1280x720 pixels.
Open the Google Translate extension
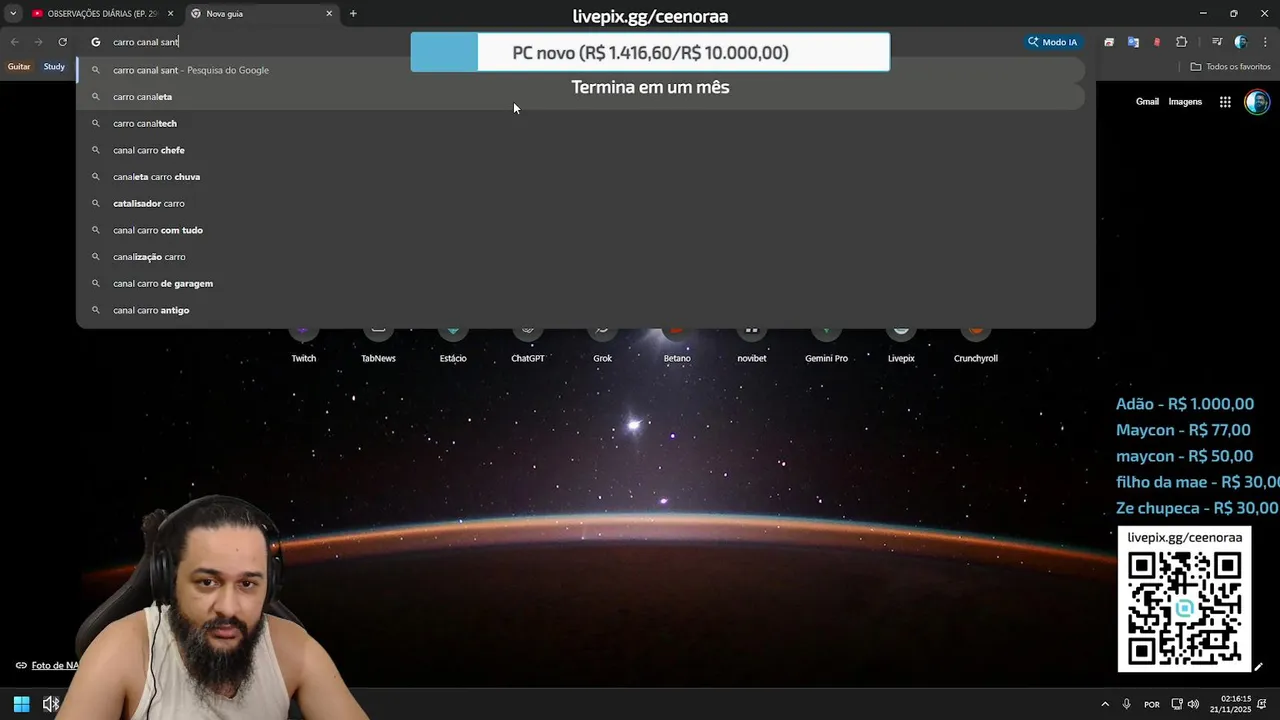[x=1133, y=42]
